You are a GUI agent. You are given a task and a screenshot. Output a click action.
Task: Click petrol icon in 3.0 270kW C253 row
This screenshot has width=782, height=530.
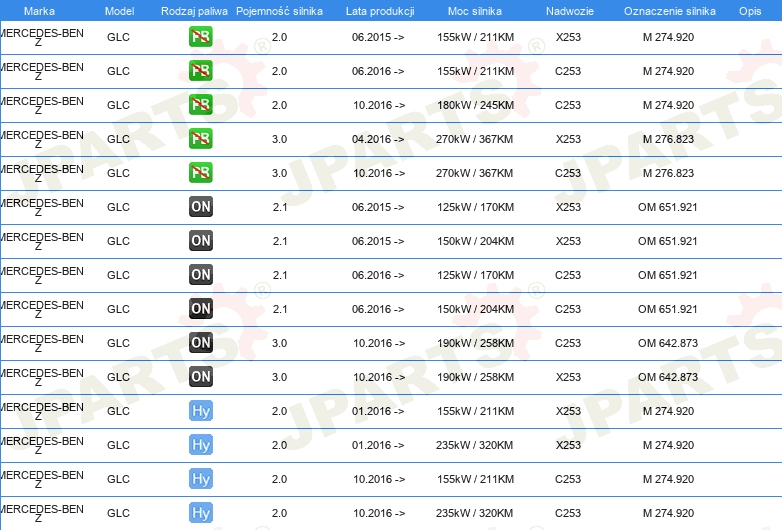tap(200, 173)
